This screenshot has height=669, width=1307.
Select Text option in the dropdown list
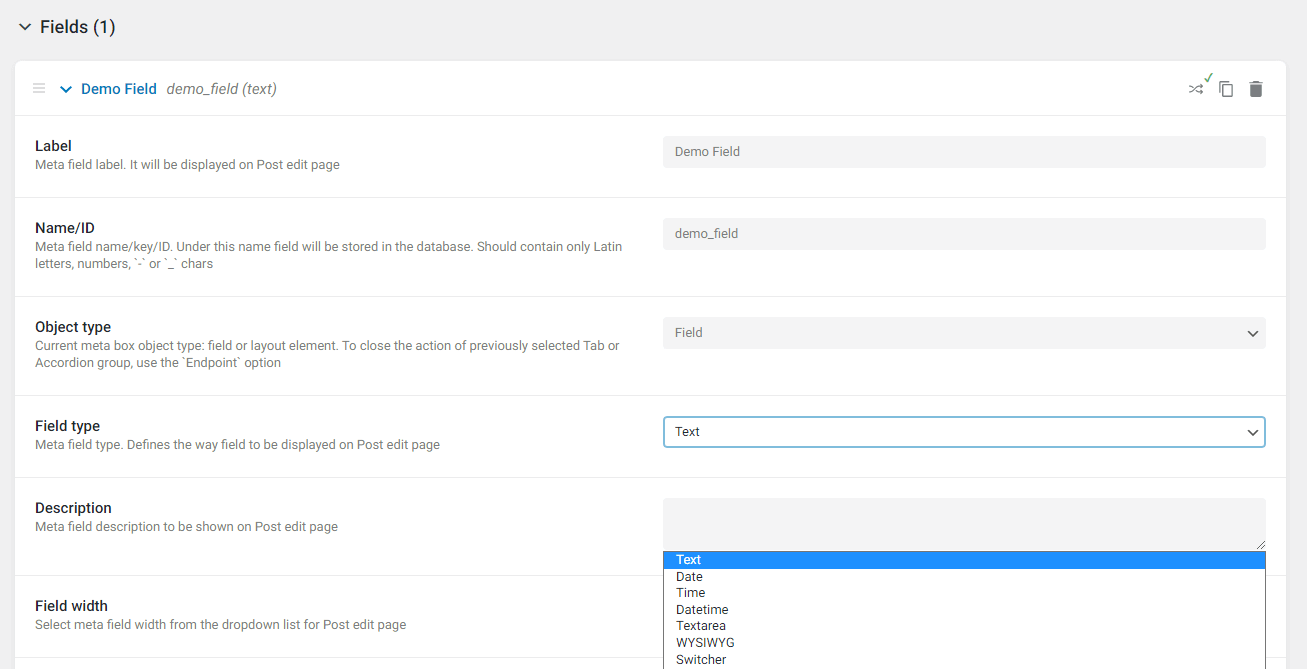(x=964, y=560)
